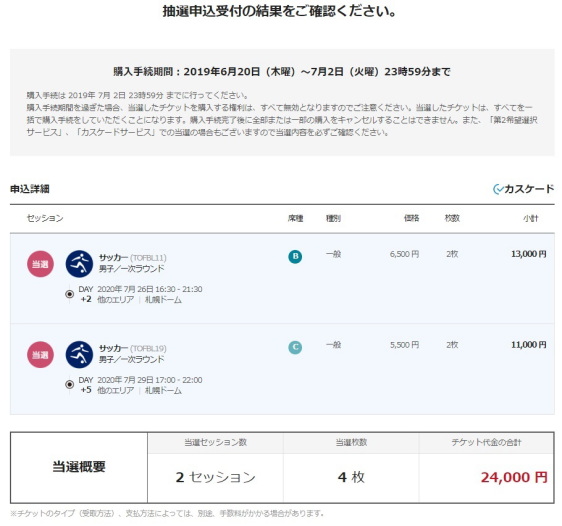Click the 4 枚 winning tickets count

coord(351,477)
